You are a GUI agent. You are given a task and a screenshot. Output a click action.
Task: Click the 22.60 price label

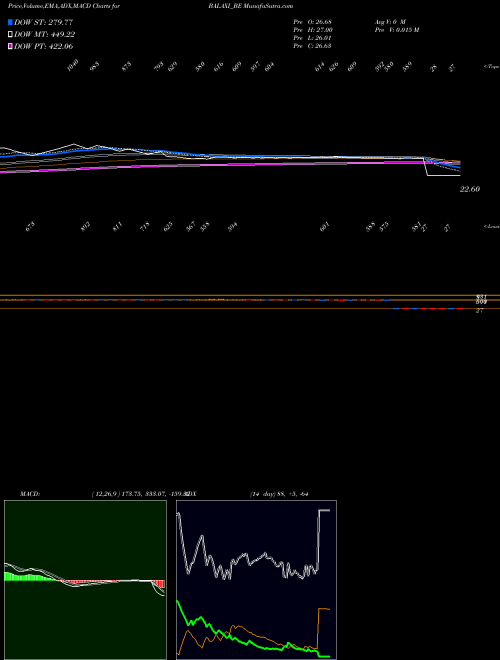470,189
